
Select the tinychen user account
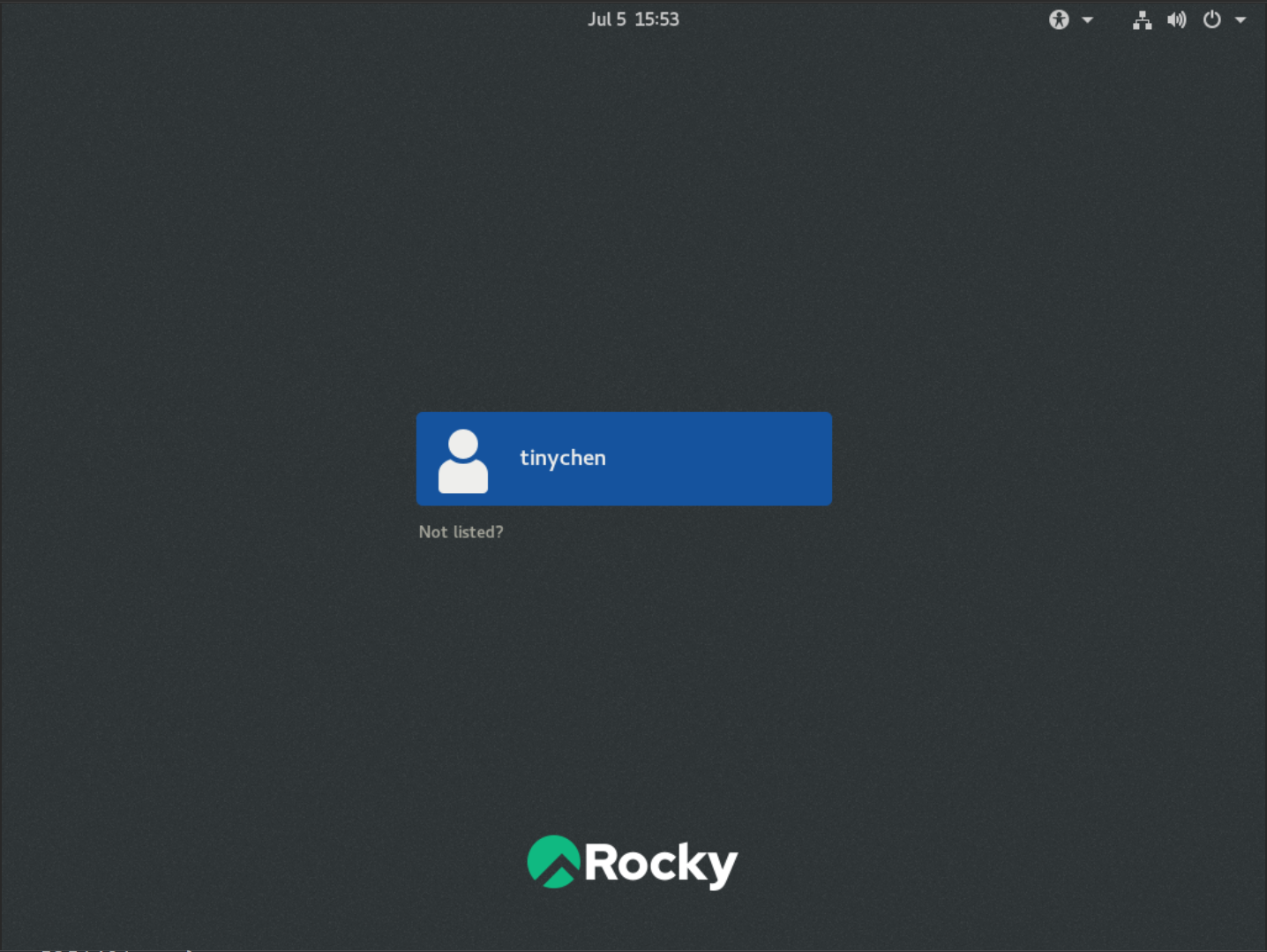624,459
